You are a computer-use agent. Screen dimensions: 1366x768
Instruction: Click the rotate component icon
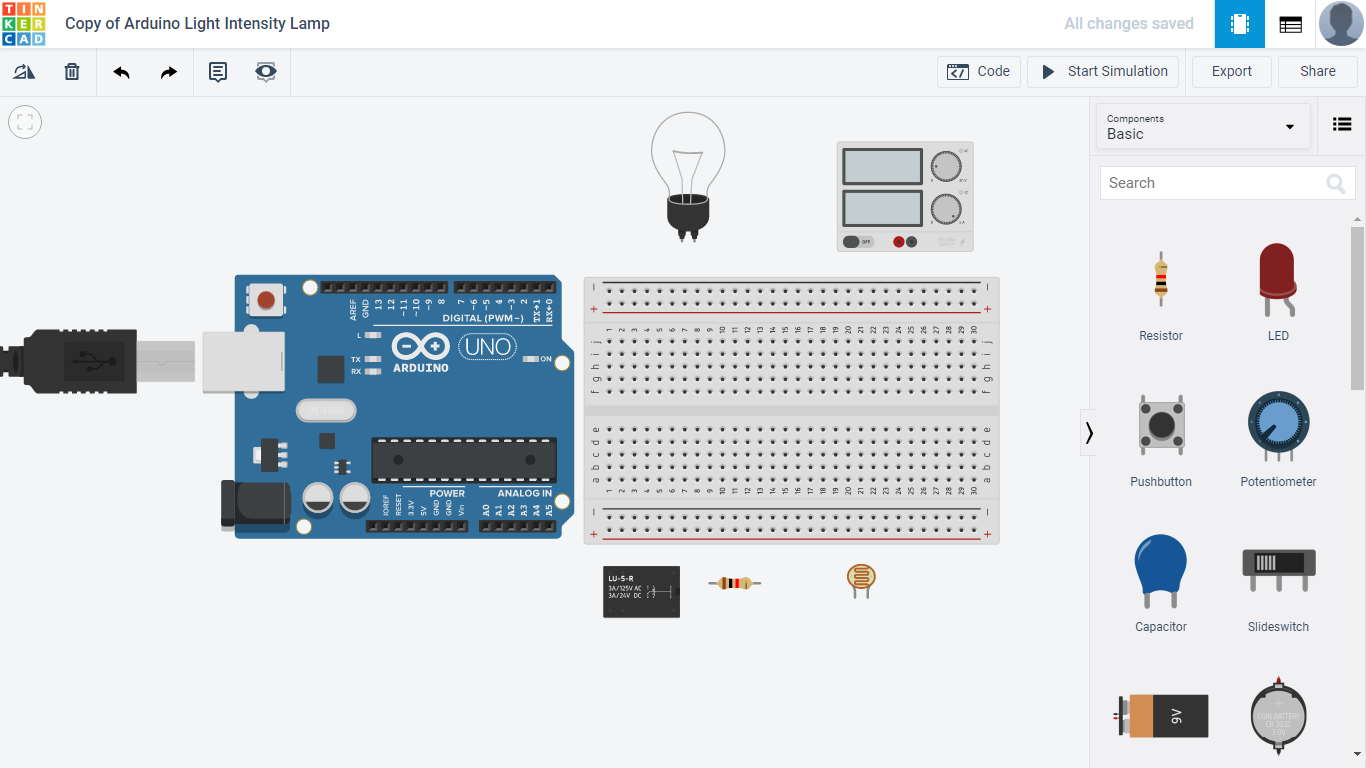tap(24, 72)
